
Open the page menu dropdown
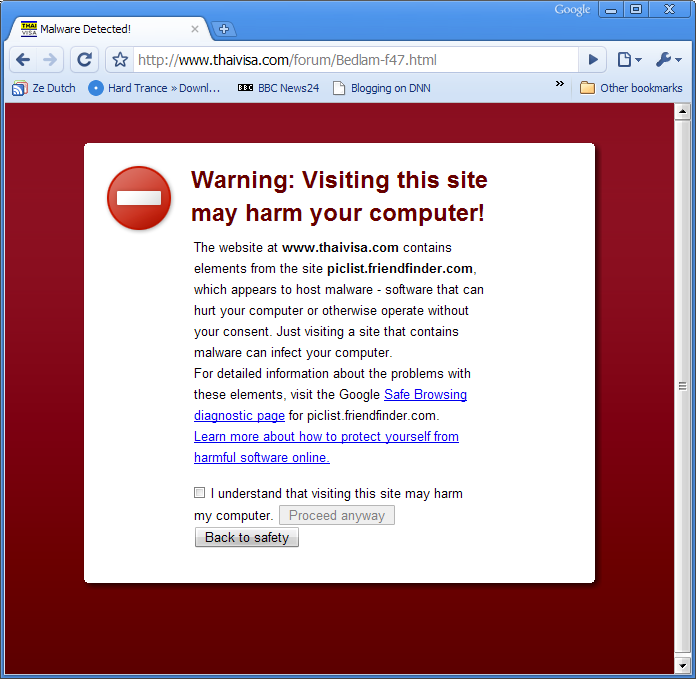[x=629, y=59]
